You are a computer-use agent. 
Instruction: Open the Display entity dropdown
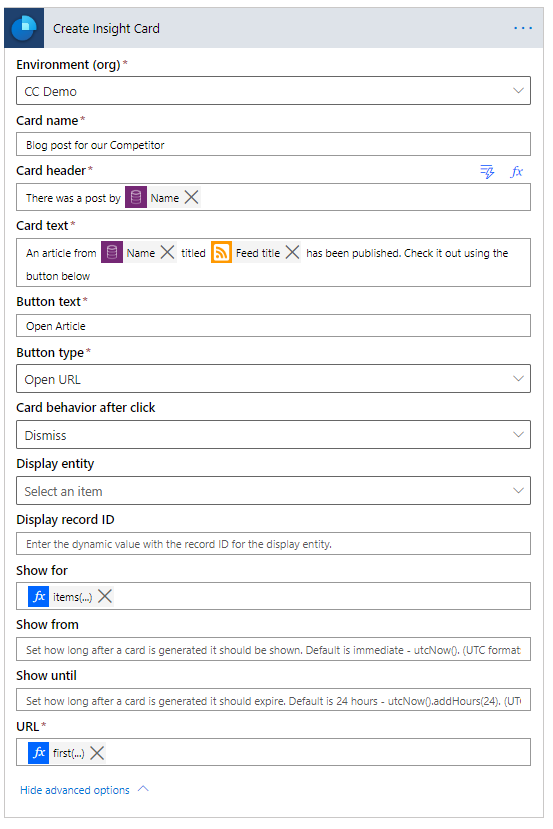click(x=273, y=491)
